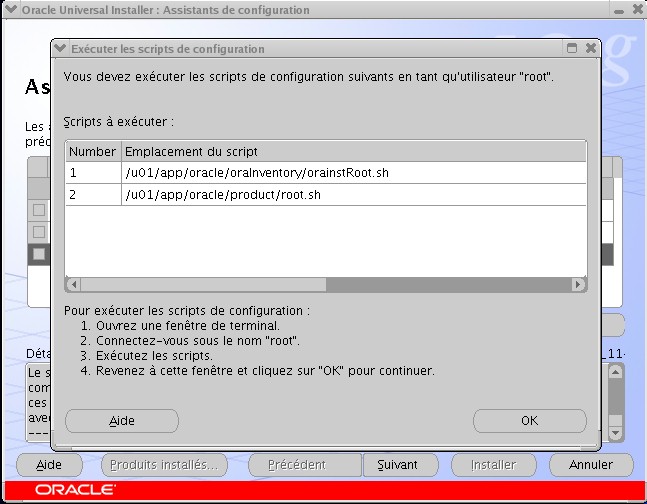647x504 pixels.
Task: Open the main installer window menu arrow
Action: [11, 9]
